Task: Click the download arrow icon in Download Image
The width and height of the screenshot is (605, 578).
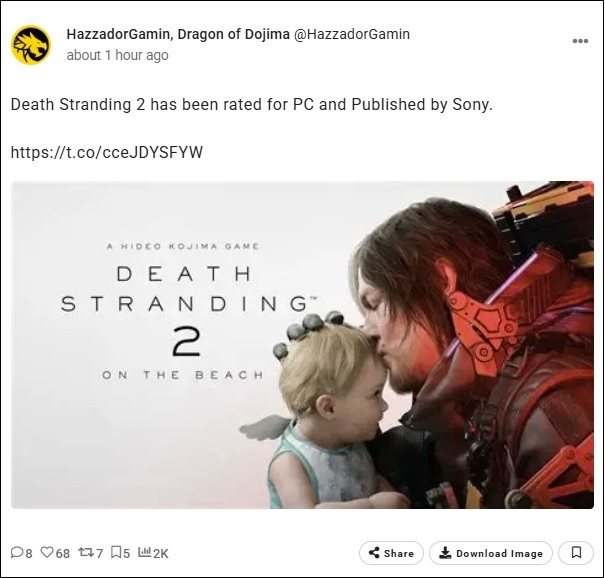Action: point(445,553)
